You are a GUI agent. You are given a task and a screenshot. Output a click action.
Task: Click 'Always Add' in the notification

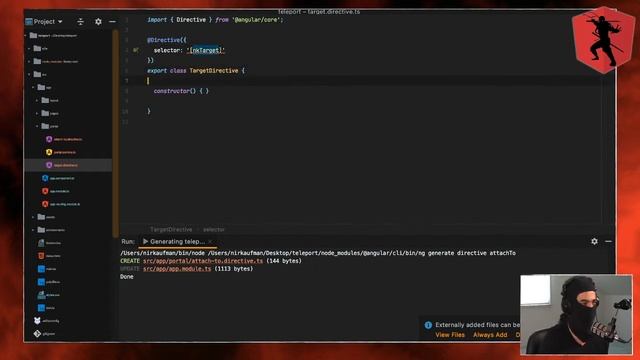coord(490,335)
